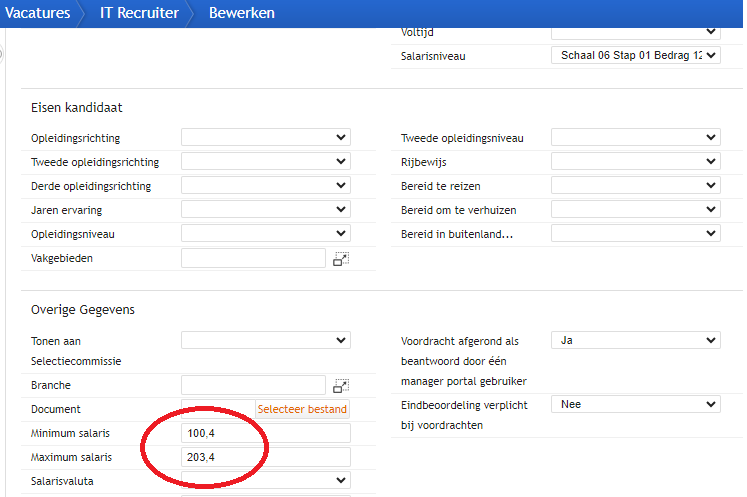Open the Rijbewijs dropdown
Screen dimensions: 747x497
[636, 161]
